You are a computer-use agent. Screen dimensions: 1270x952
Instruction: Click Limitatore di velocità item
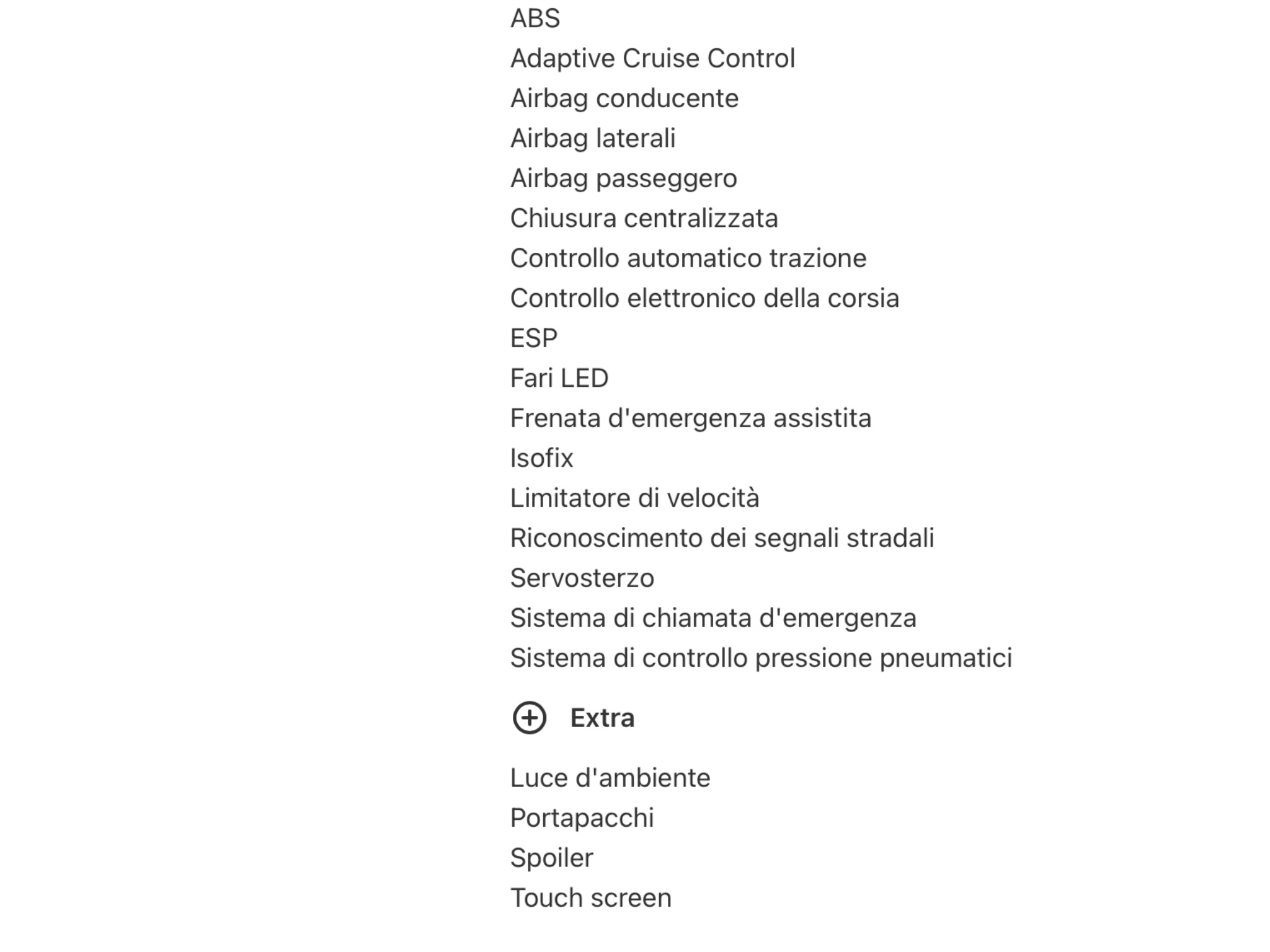coord(634,498)
